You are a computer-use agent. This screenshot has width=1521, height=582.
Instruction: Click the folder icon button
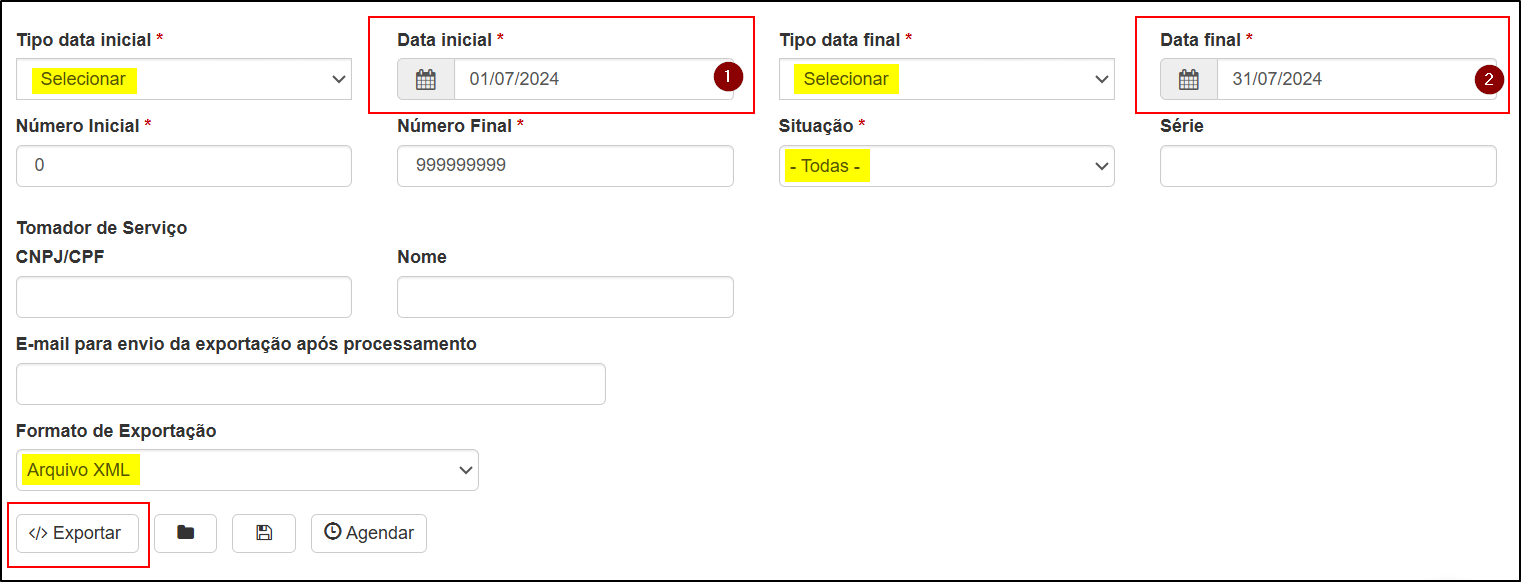click(x=185, y=533)
